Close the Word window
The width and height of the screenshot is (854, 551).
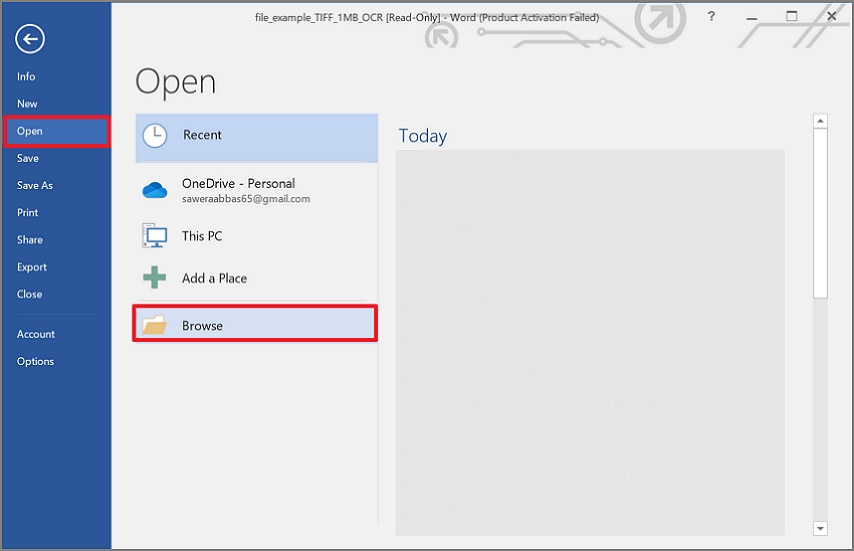coord(832,16)
